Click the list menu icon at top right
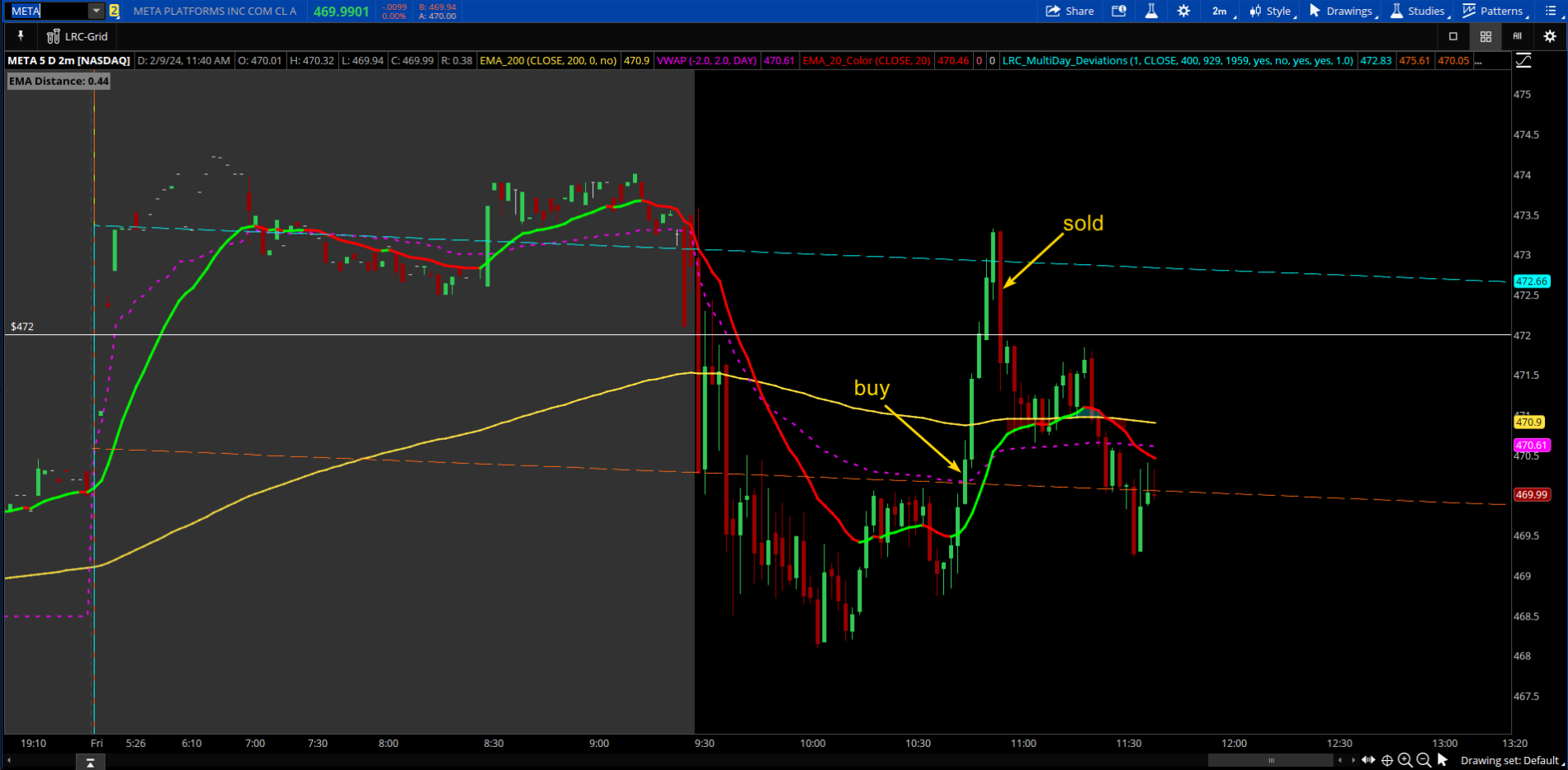 (1551, 11)
